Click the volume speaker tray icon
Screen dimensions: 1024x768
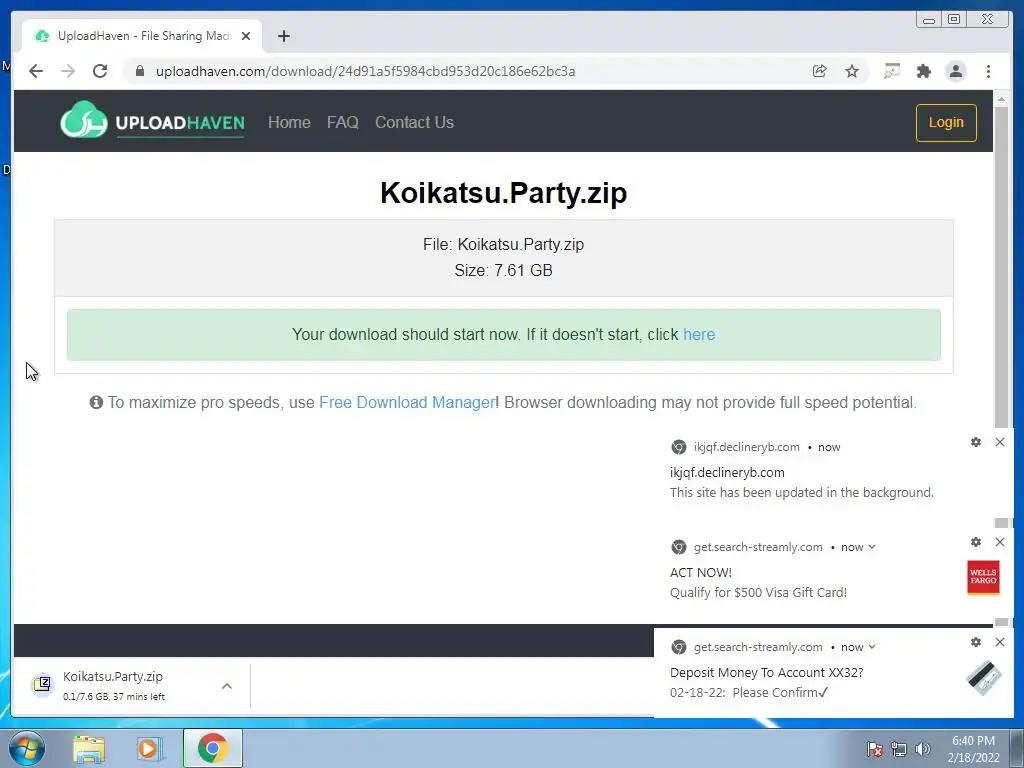922,749
